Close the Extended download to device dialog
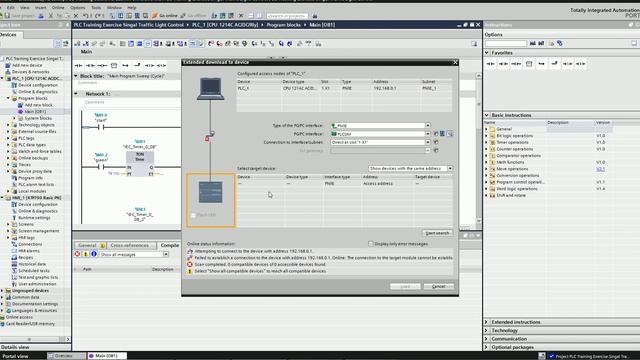This screenshot has width=640, height=360. [x=455, y=62]
